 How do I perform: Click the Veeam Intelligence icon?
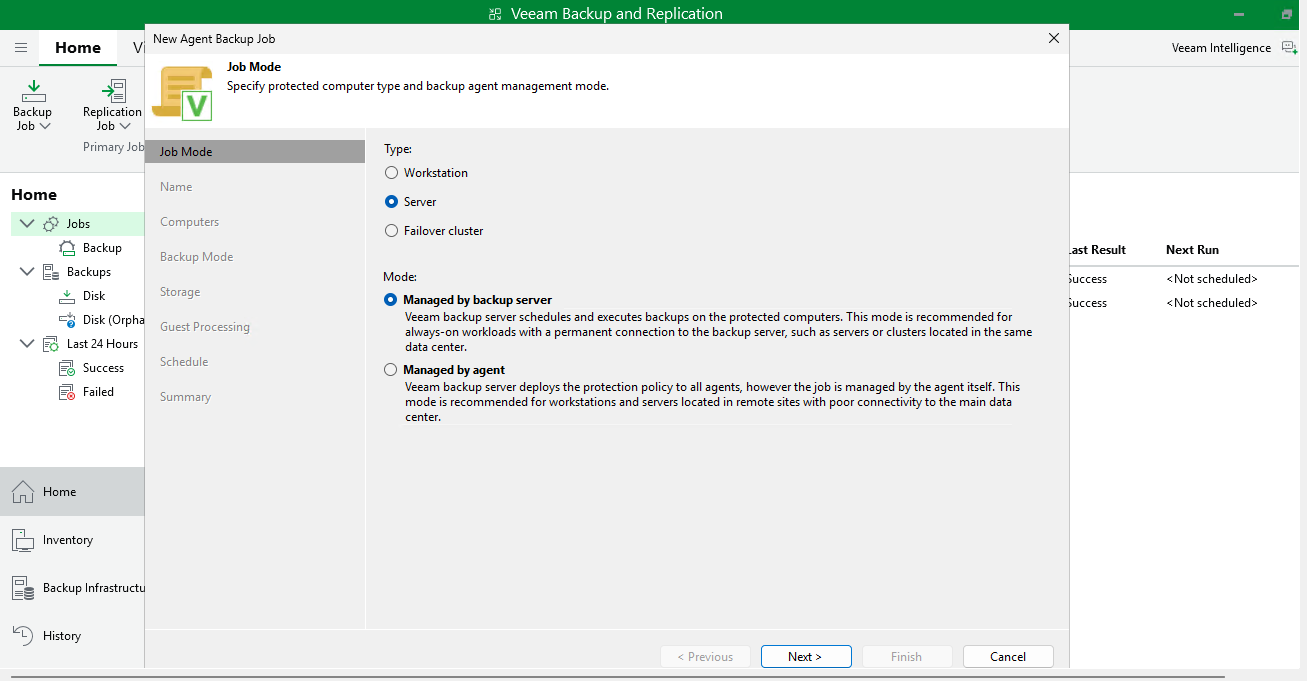[1289, 48]
